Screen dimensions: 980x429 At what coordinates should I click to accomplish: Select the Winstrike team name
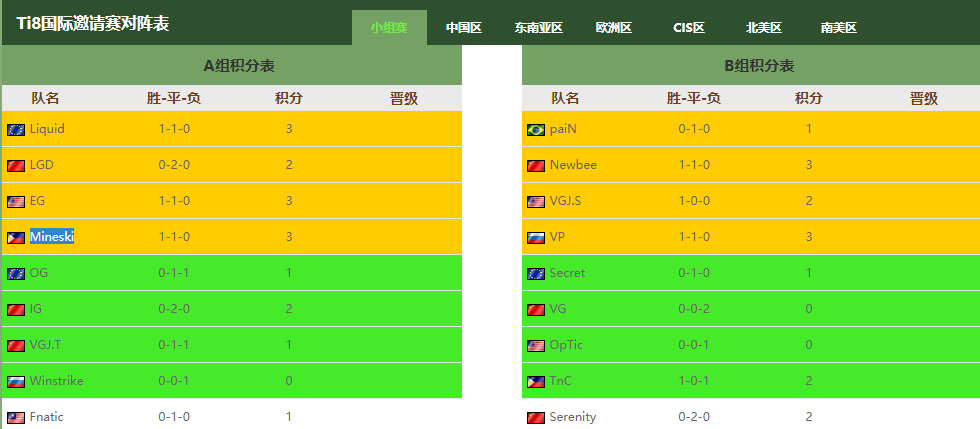56,380
